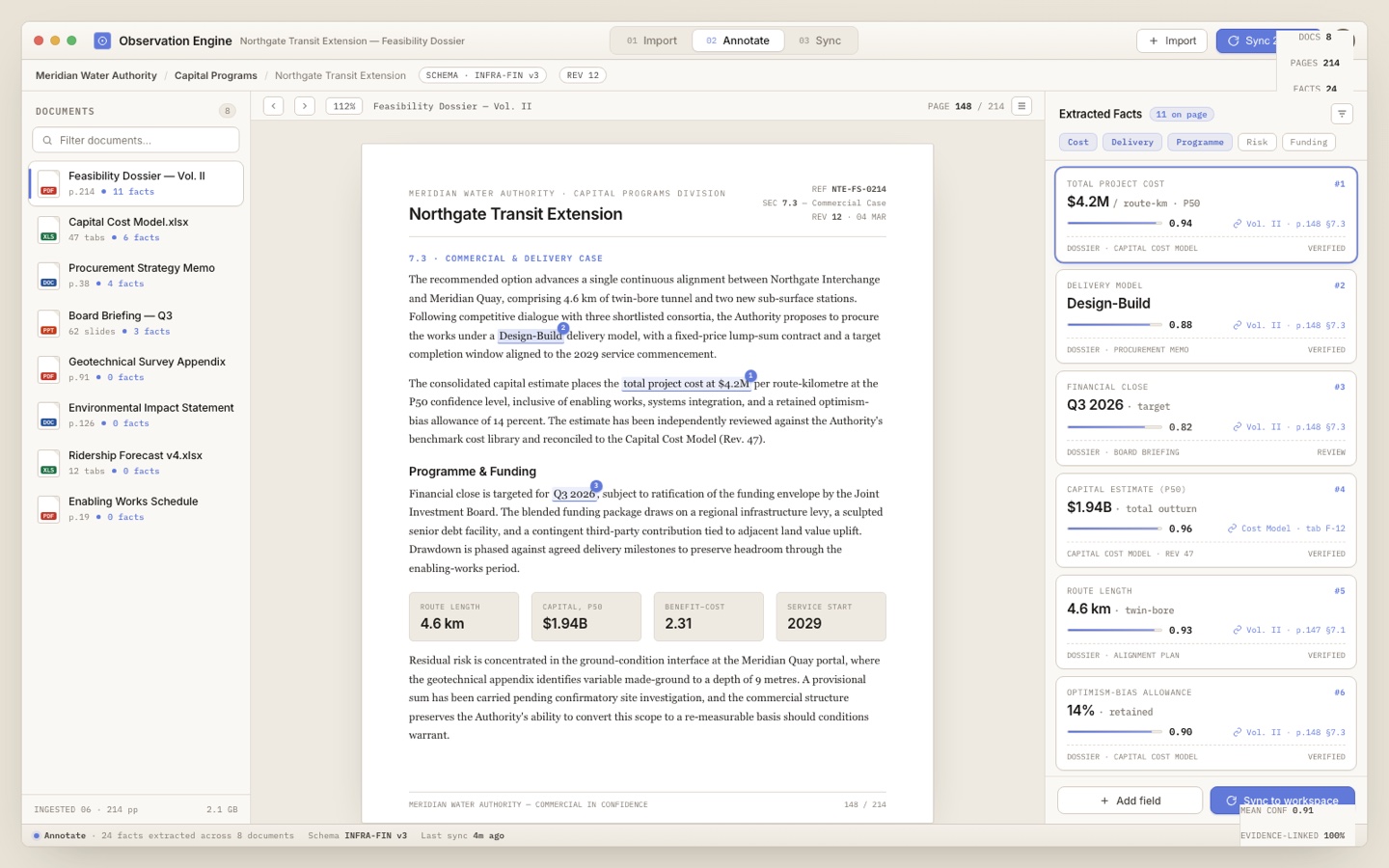
Task: Open the 112% zoom level selector
Action: tap(344, 106)
